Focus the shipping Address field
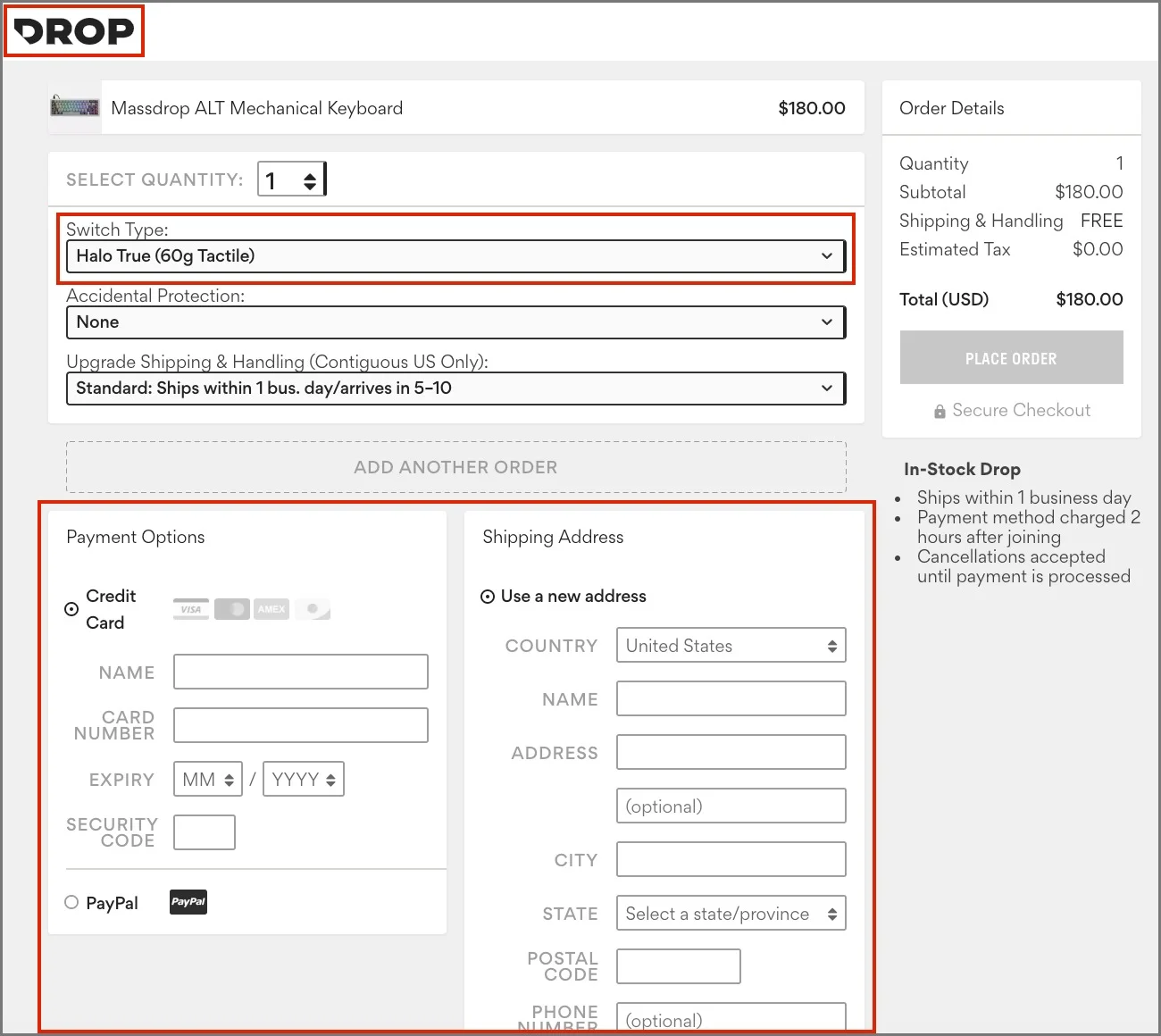 coord(731,752)
